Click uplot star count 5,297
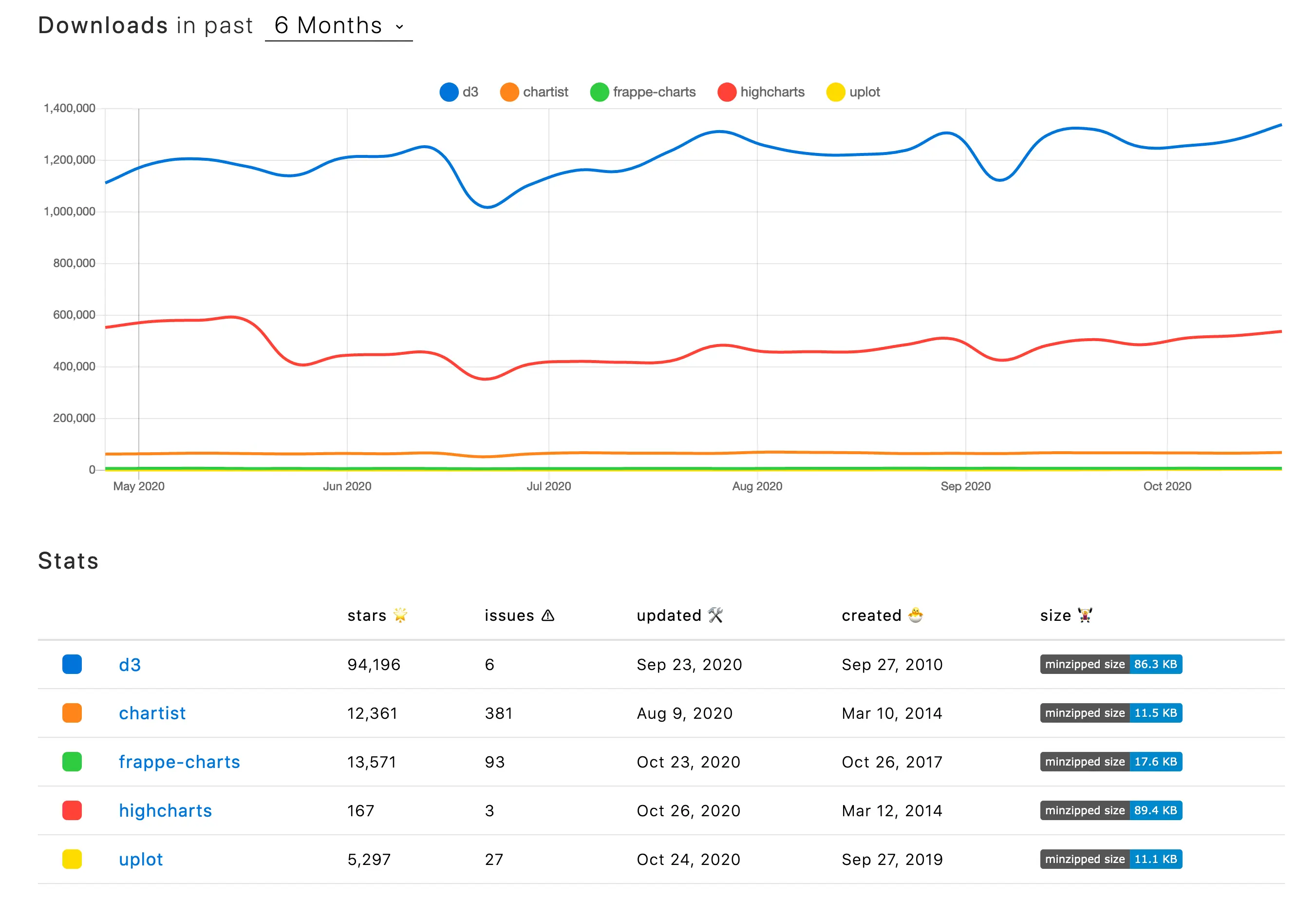1316x921 pixels. pos(369,860)
